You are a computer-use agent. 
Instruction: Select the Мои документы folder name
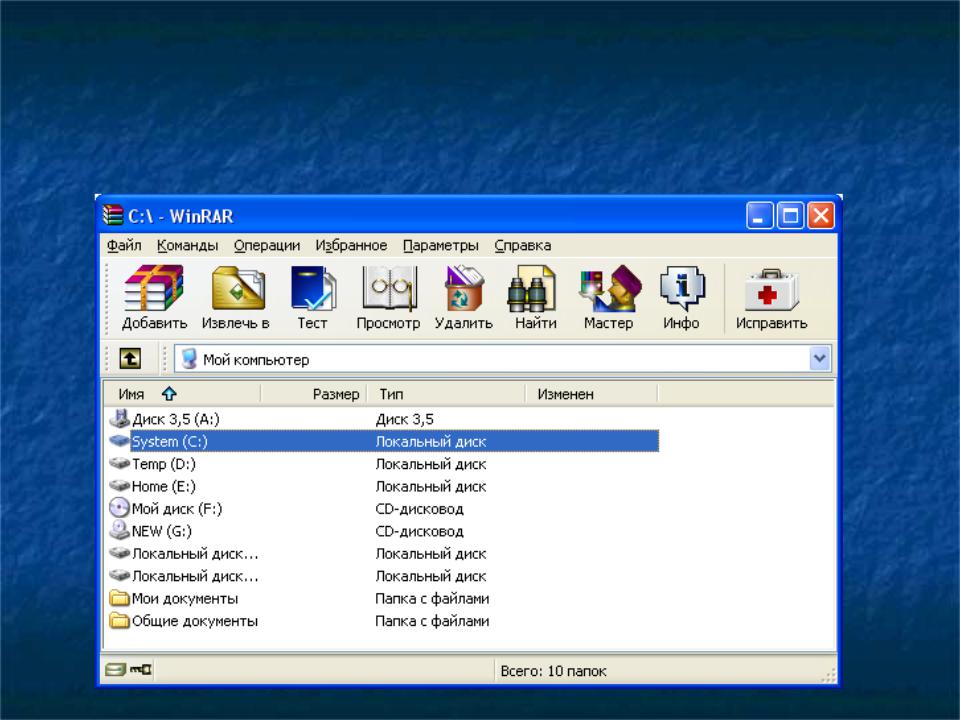click(185, 598)
